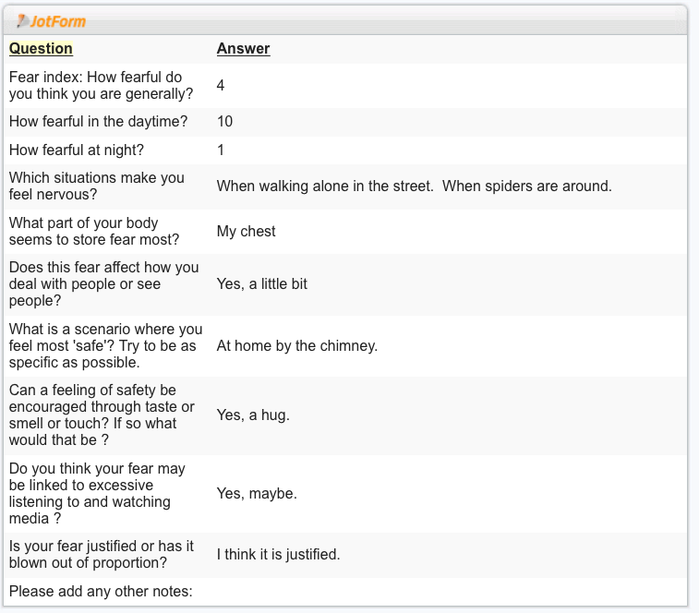Open the JotForm brand link
The height and width of the screenshot is (613, 699).
(x=51, y=21)
